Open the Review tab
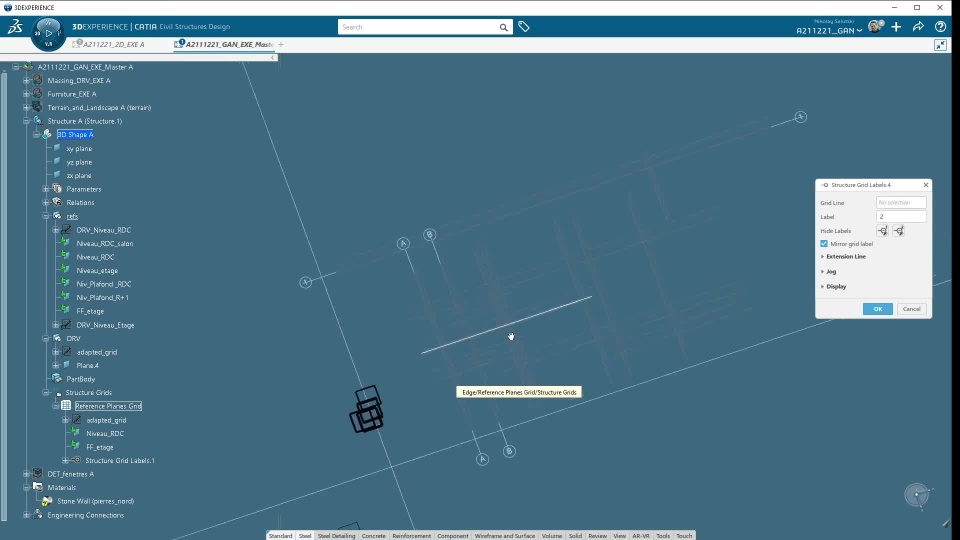This screenshot has height=540, width=960. [x=597, y=536]
